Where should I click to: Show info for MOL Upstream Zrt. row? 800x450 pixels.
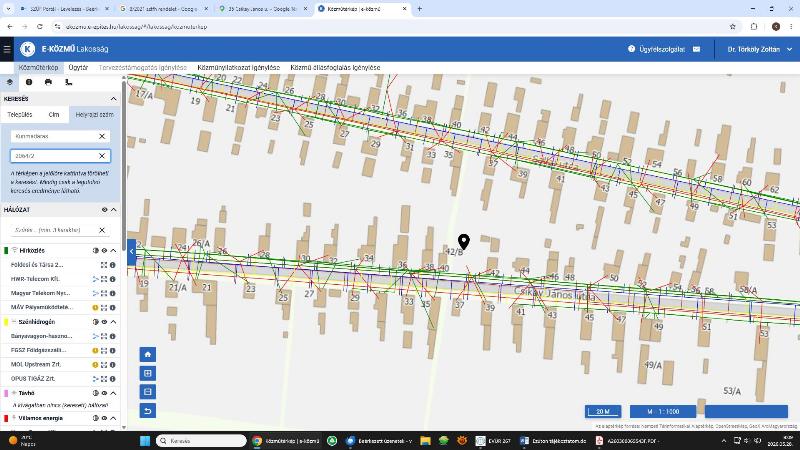[x=113, y=365]
